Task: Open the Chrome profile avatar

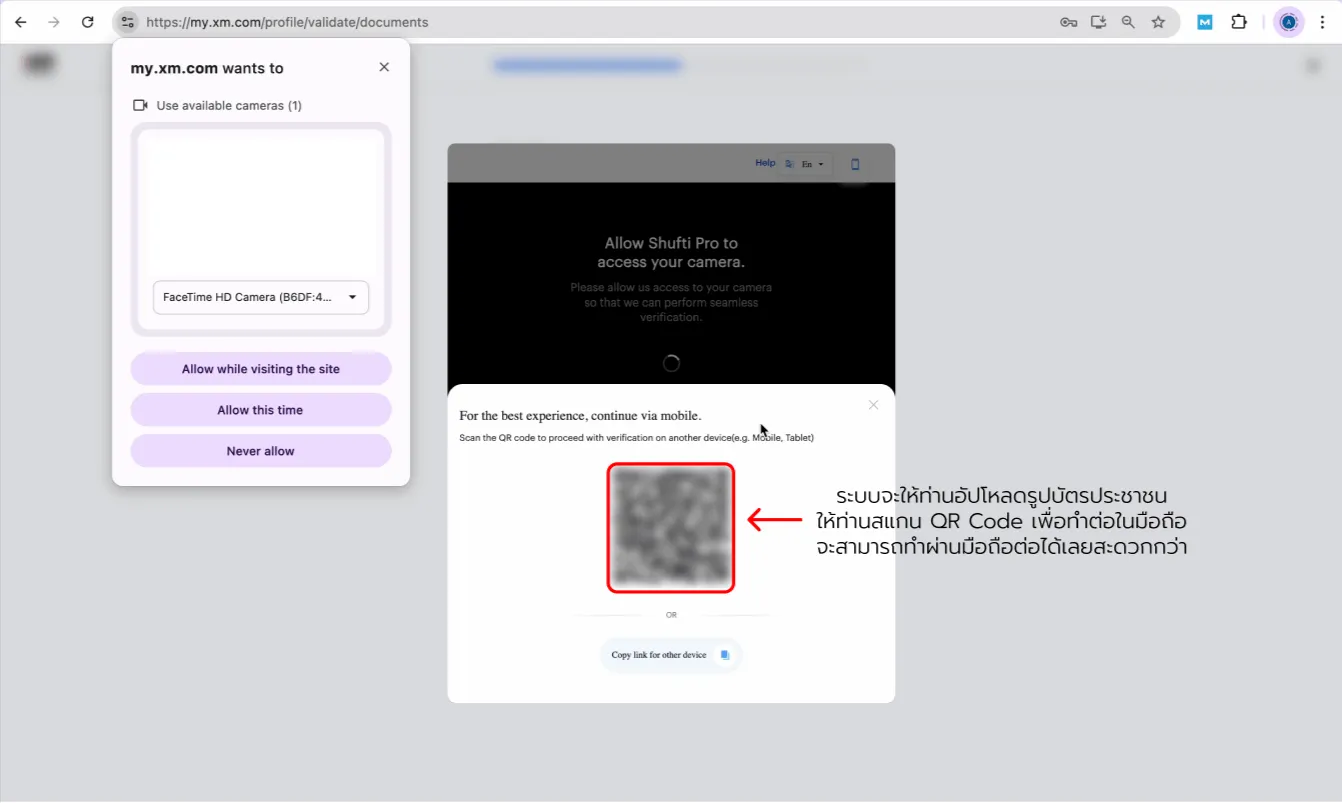Action: pyautogui.click(x=1289, y=22)
